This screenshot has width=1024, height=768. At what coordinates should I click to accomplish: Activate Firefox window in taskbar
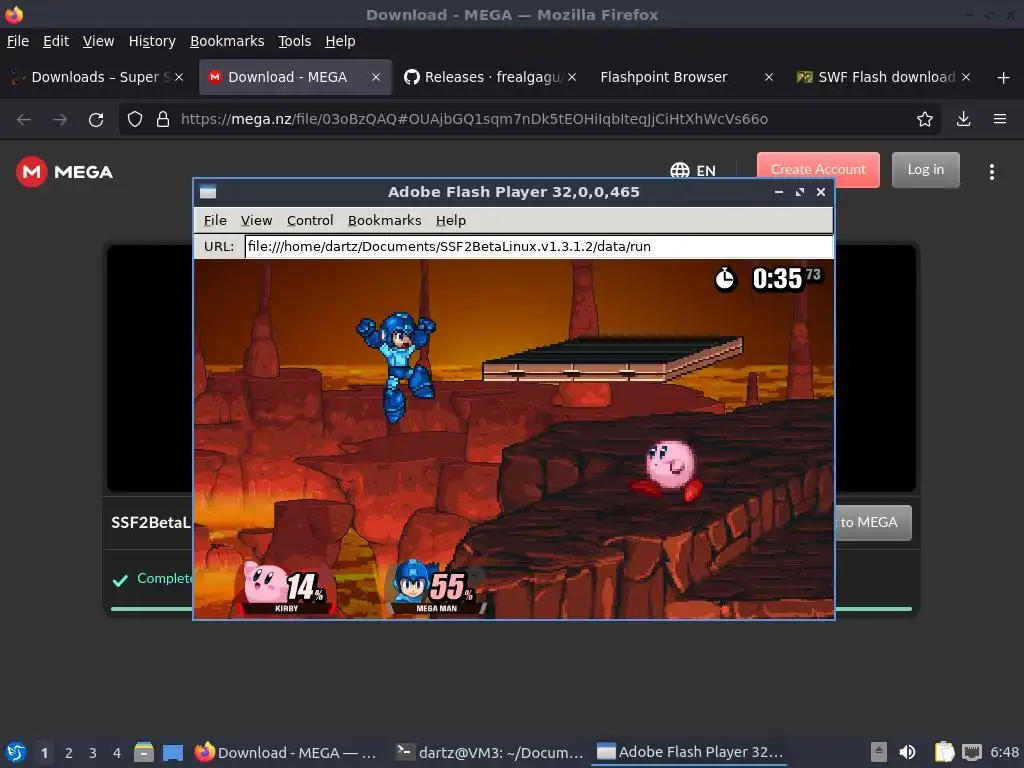(x=286, y=752)
